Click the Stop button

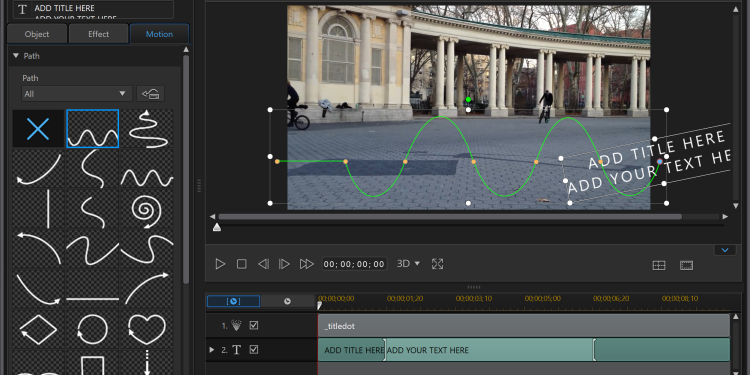click(242, 264)
